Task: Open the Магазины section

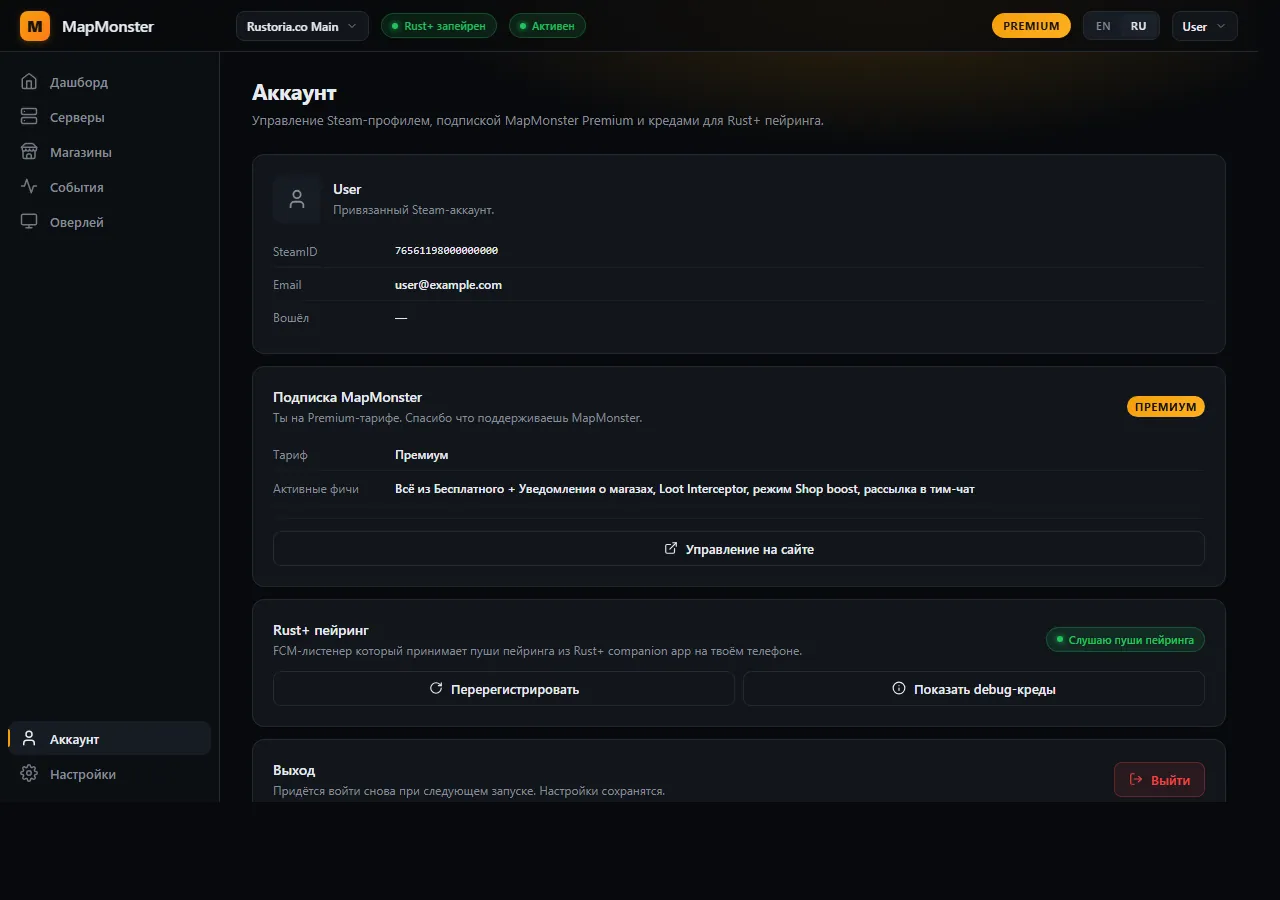Action: [x=109, y=152]
